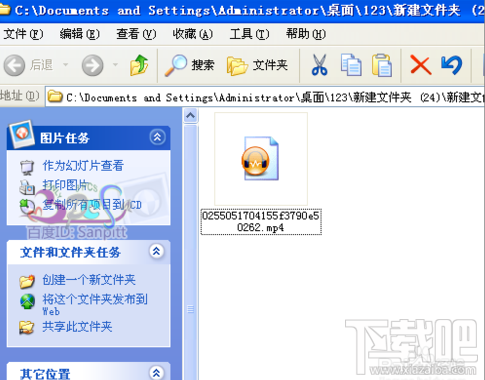485x380 pixels.
Task: Open the 文件(F) menu
Action: pyautogui.click(x=23, y=34)
